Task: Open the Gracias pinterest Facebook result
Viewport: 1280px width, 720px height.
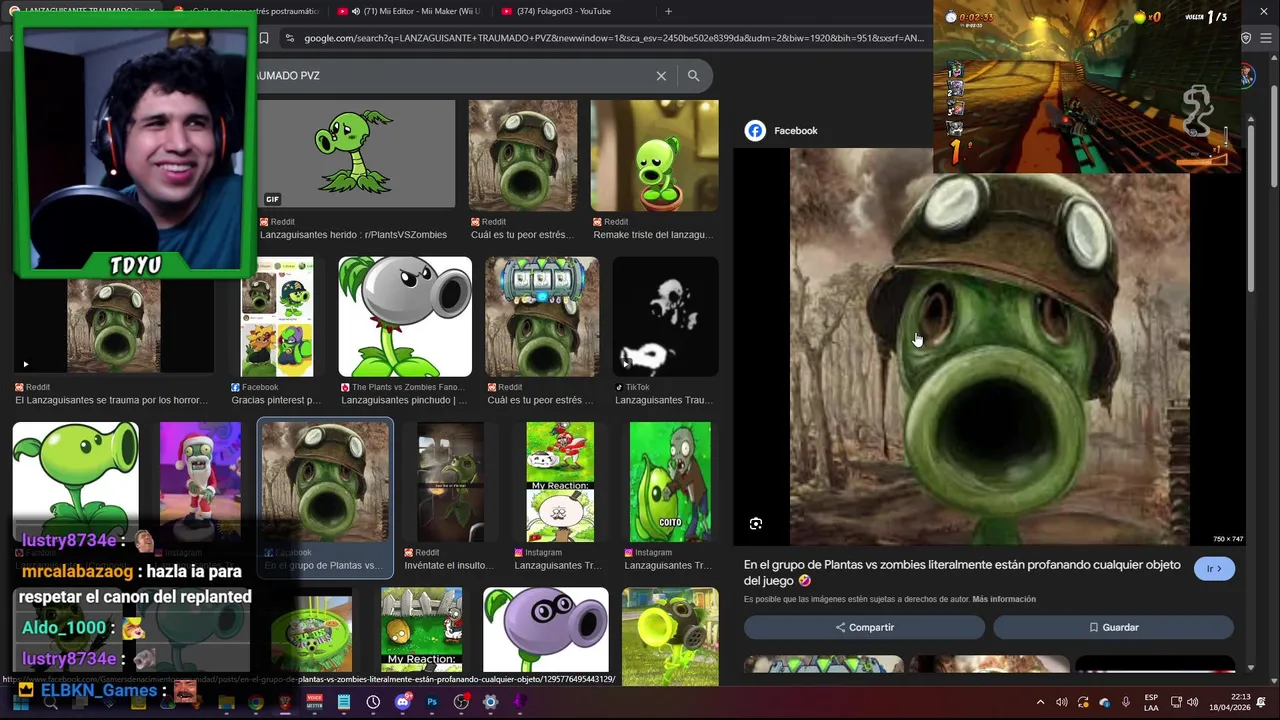Action: point(277,316)
